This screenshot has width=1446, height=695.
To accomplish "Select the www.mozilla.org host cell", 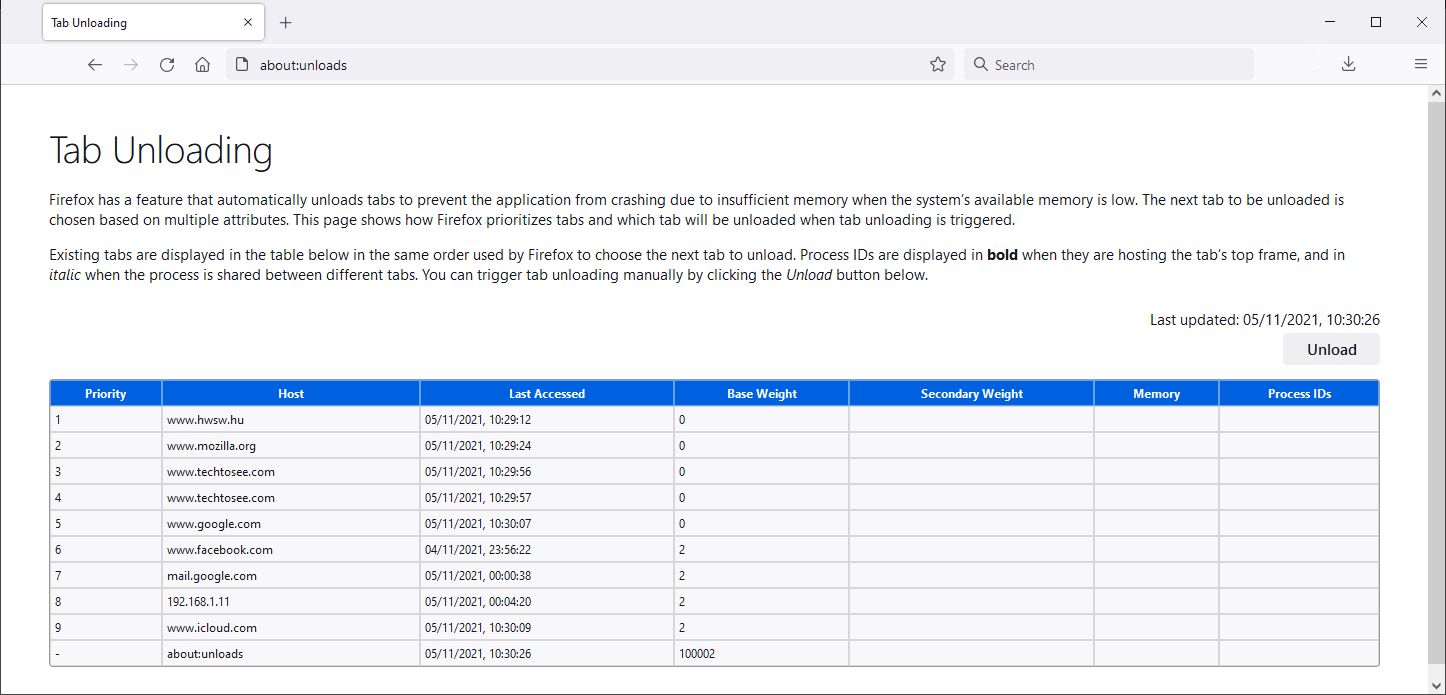I will click(x=291, y=446).
